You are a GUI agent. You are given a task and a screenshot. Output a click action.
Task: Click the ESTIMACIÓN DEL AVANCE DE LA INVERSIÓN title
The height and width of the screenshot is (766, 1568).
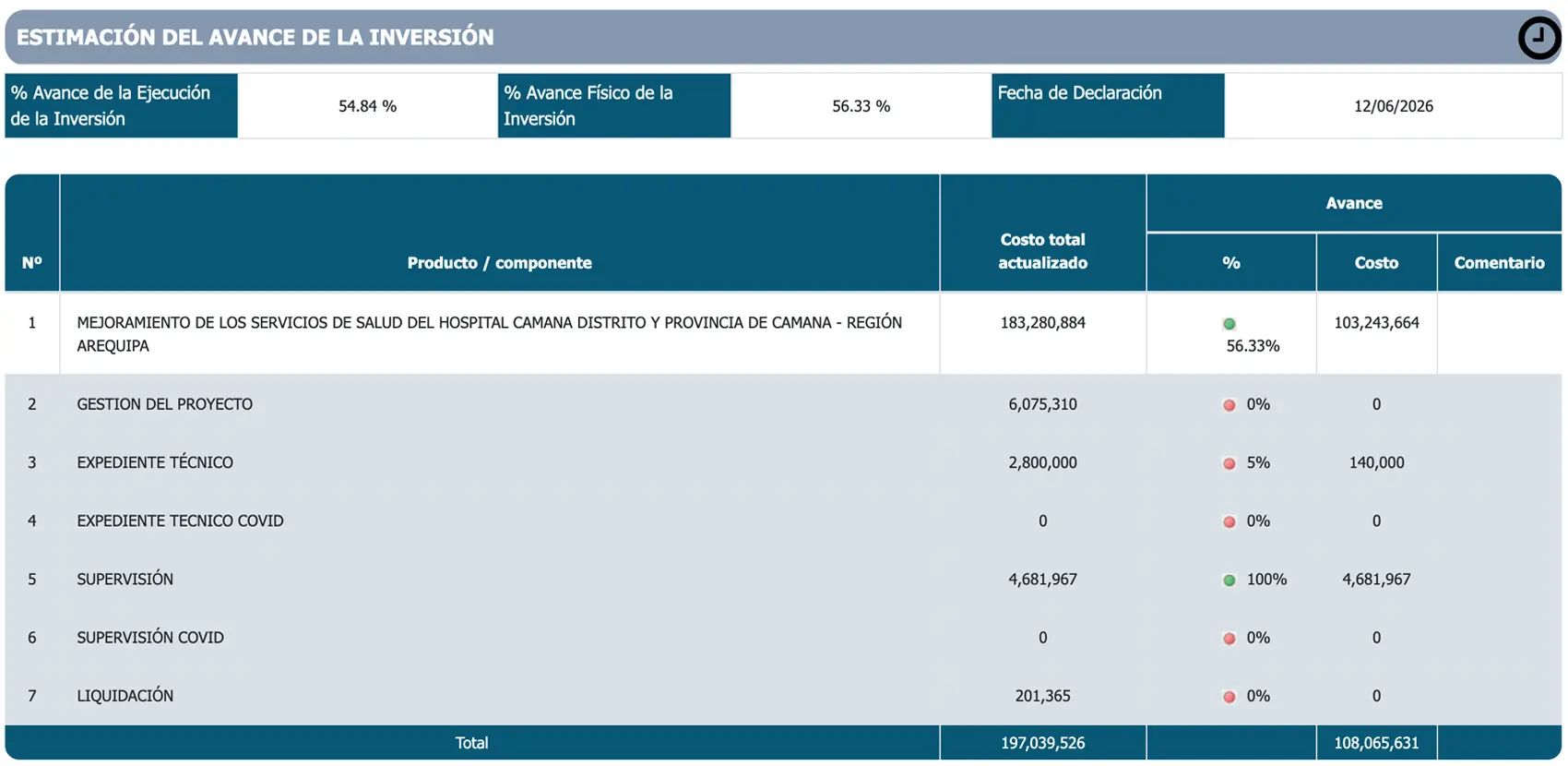tap(255, 38)
